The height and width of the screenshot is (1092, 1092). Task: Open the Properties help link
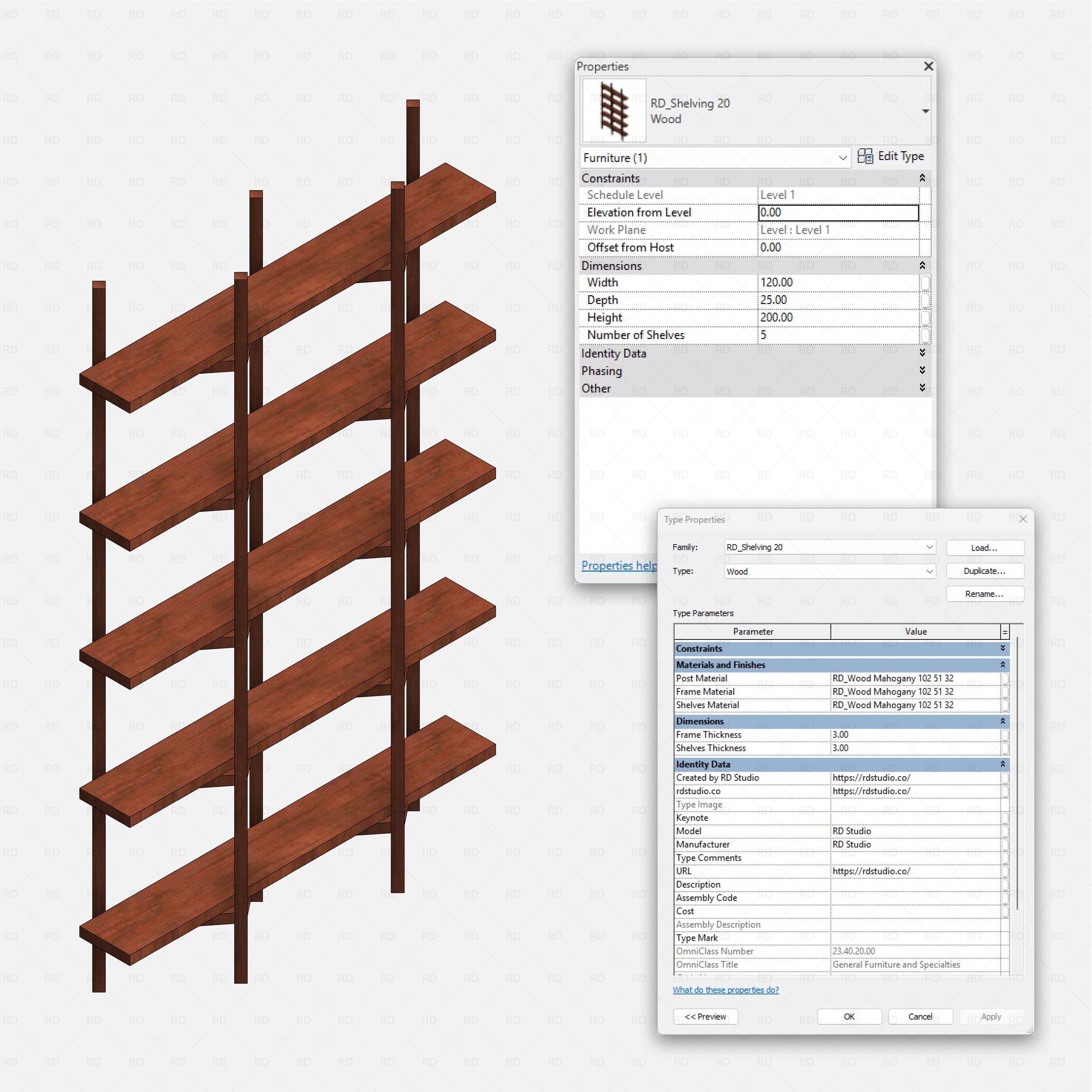(x=619, y=565)
